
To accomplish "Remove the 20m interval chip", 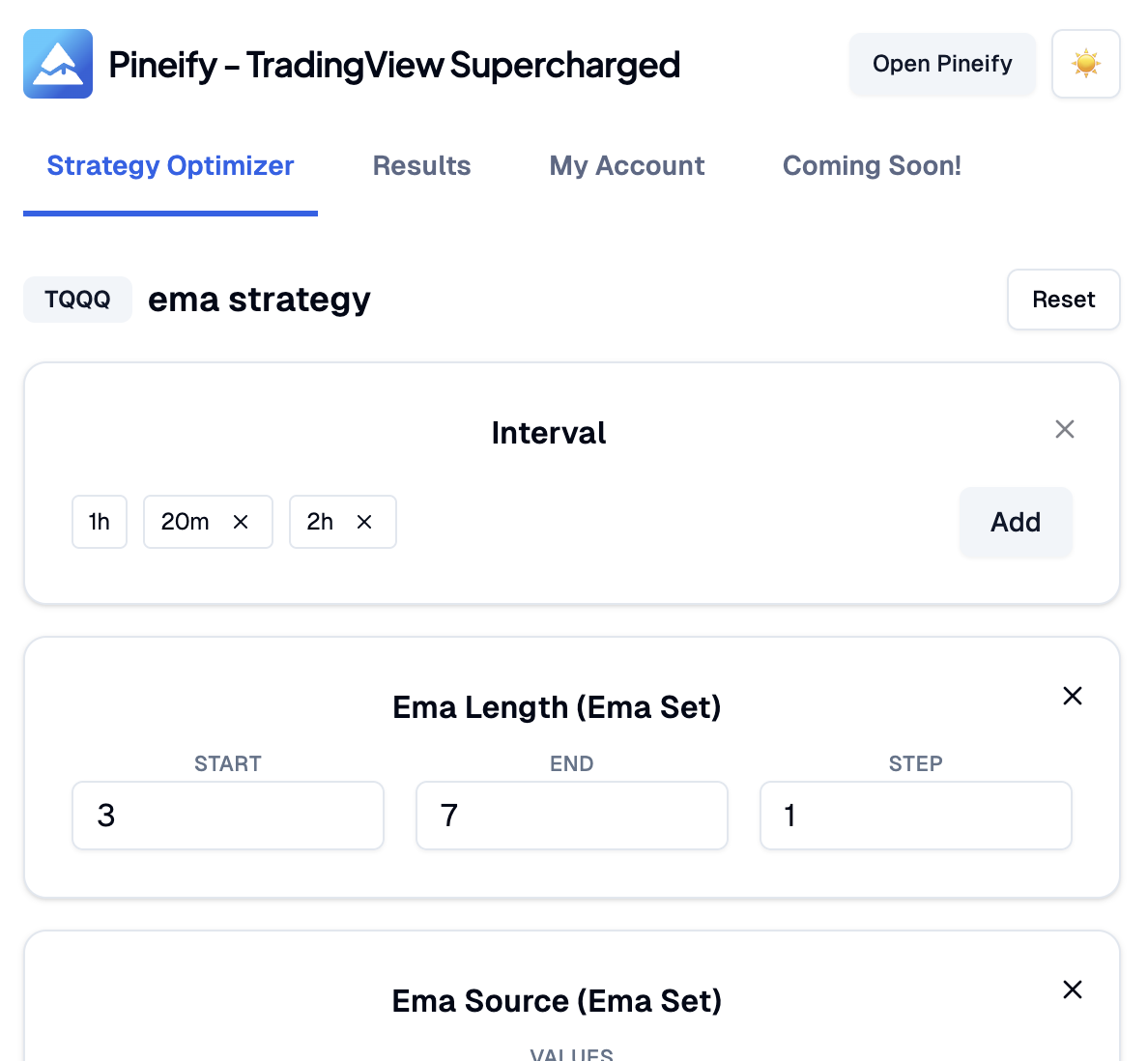I will [x=241, y=522].
